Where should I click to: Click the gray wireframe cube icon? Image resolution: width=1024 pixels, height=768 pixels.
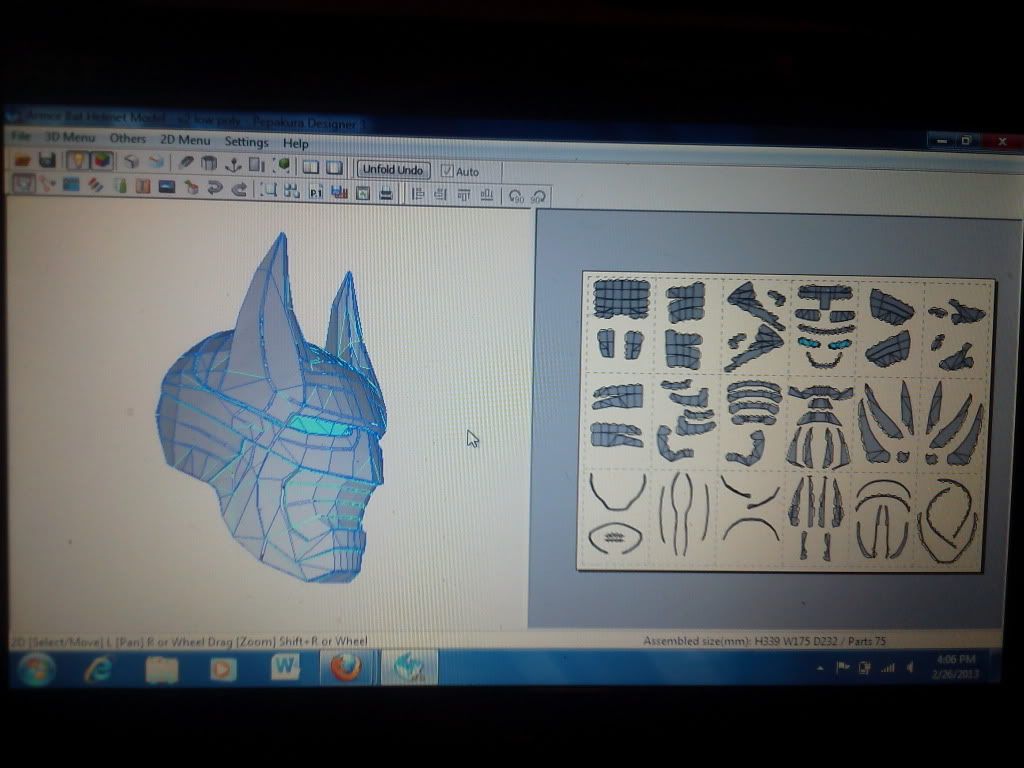[x=132, y=162]
